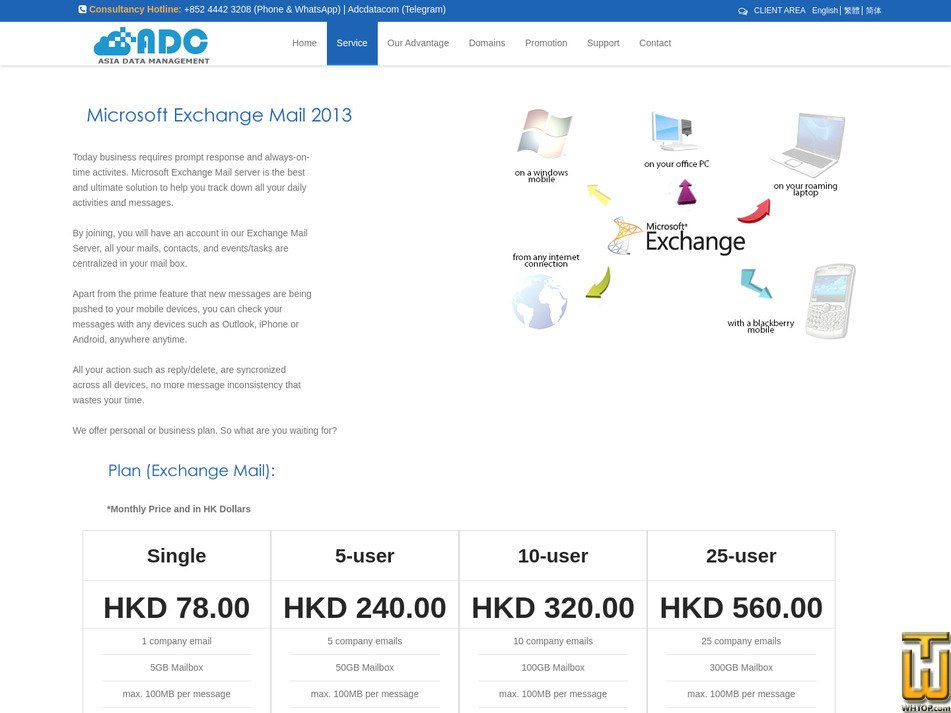951x713 pixels.
Task: Go to the Home menu item
Action: 304,43
